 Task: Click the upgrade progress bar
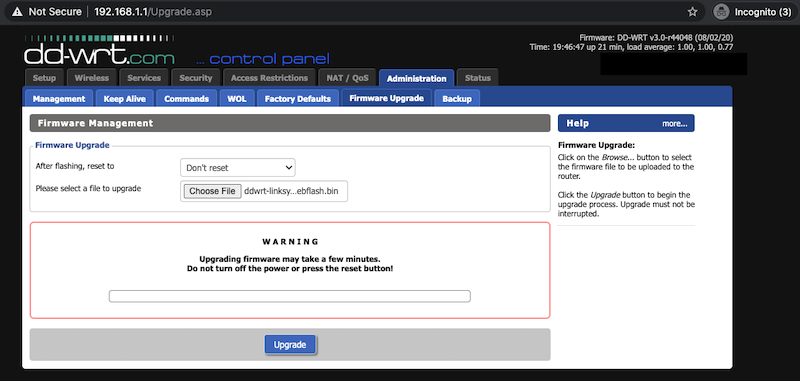(x=290, y=296)
